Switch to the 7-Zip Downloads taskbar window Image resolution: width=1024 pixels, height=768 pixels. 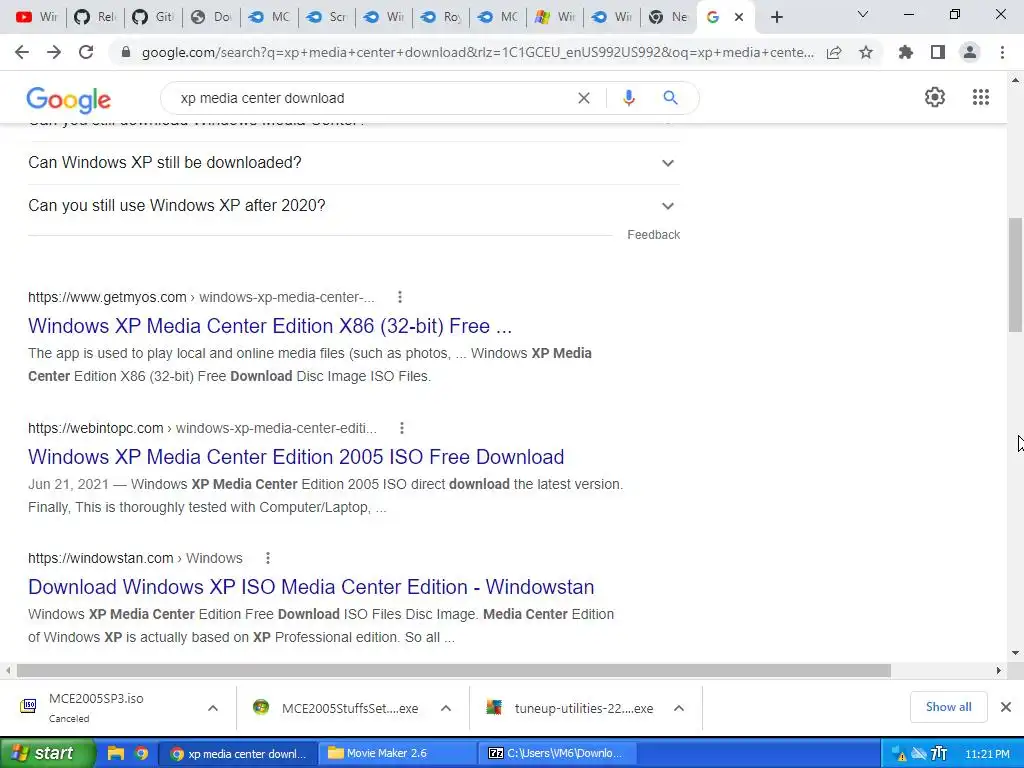coord(558,753)
